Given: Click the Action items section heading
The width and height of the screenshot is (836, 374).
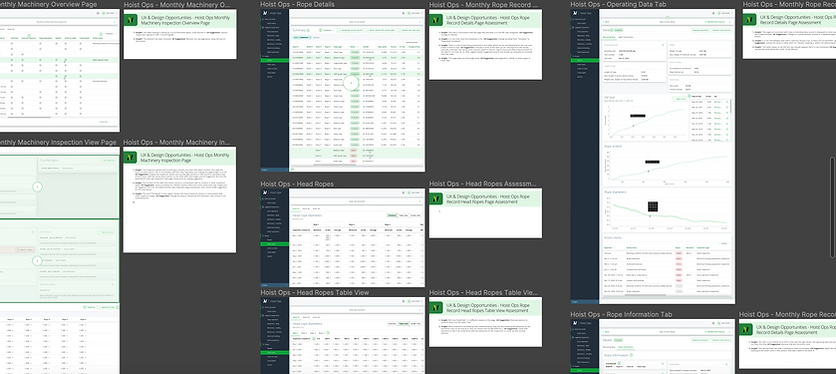Looking at the screenshot, I should click(x=613, y=238).
